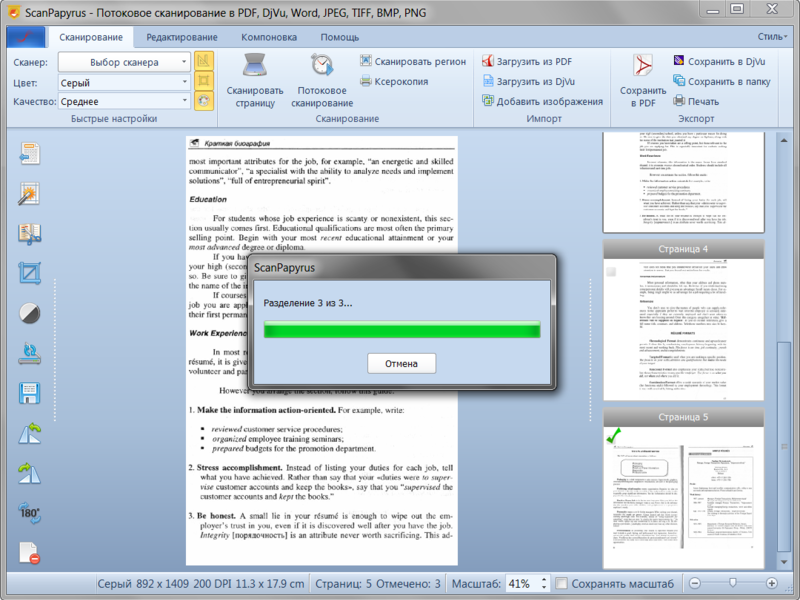Open the red application menu button

(x=26, y=37)
